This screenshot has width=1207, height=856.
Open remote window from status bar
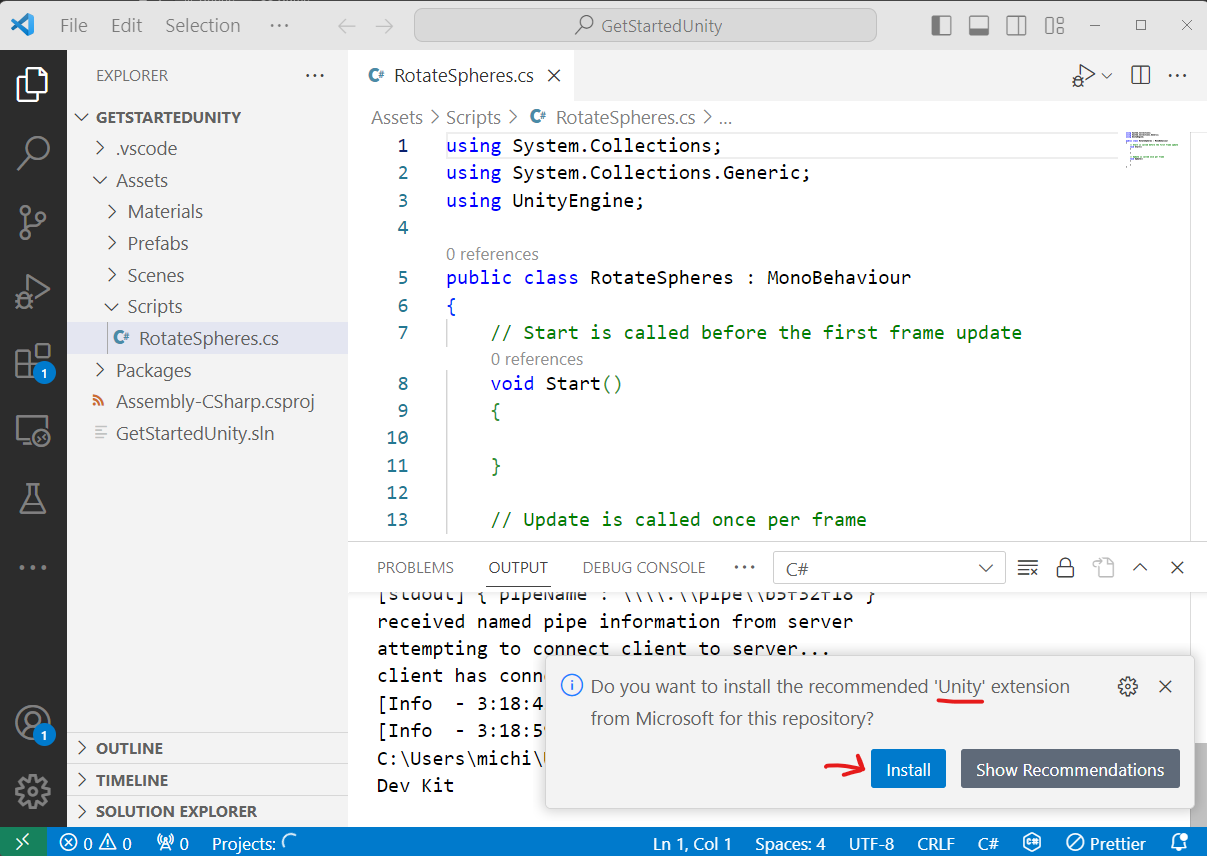coord(22,843)
